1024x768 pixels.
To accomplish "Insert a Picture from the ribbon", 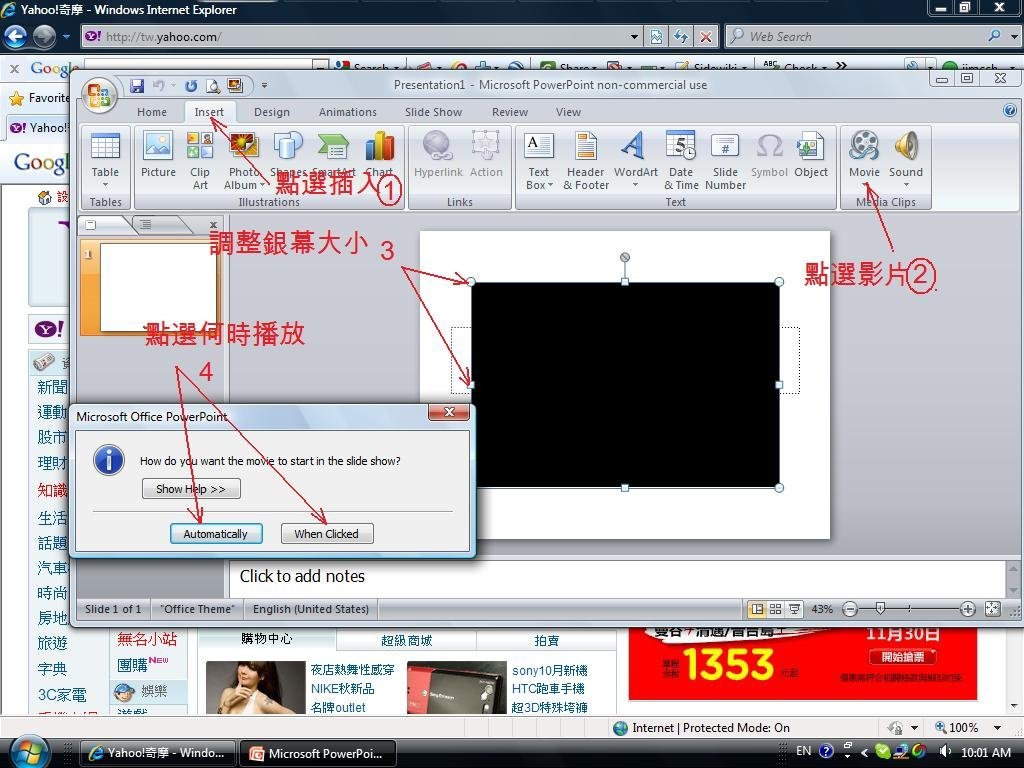I will [158, 153].
